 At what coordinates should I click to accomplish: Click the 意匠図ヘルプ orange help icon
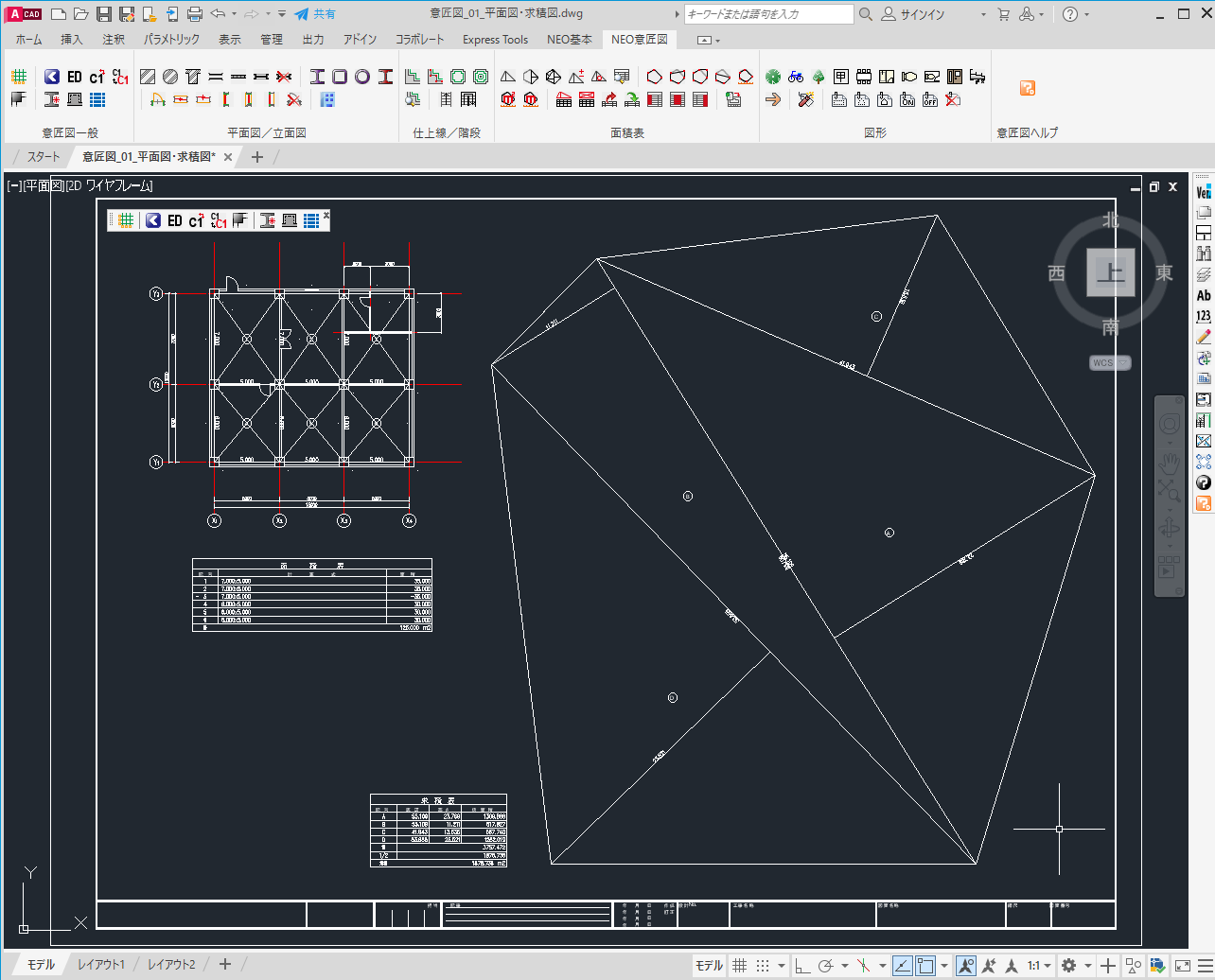click(1027, 88)
